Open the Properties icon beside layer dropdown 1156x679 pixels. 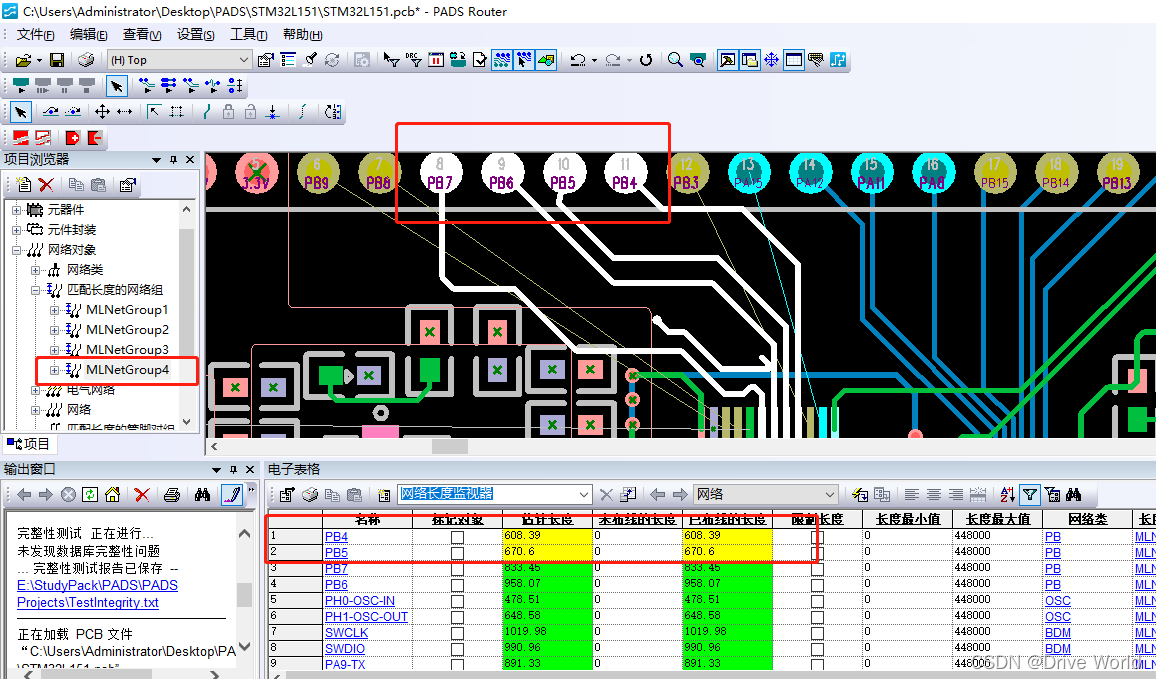[x=265, y=60]
